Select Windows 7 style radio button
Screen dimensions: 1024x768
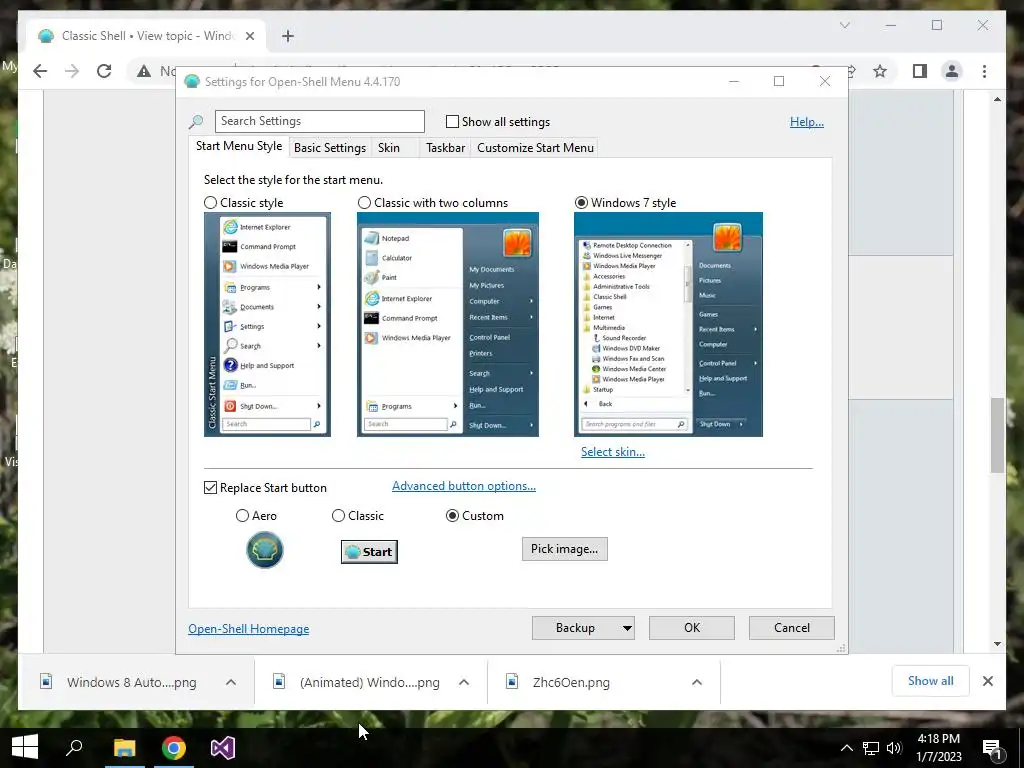point(581,202)
